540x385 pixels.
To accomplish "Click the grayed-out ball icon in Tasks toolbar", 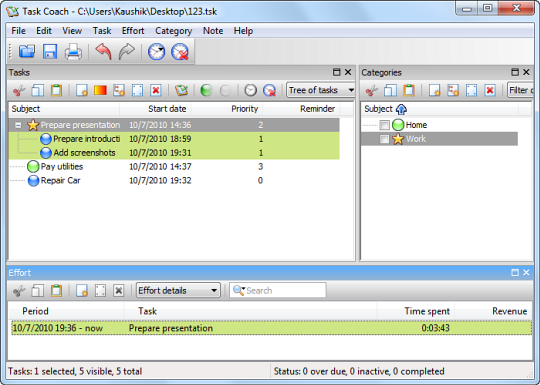I will 226,91.
